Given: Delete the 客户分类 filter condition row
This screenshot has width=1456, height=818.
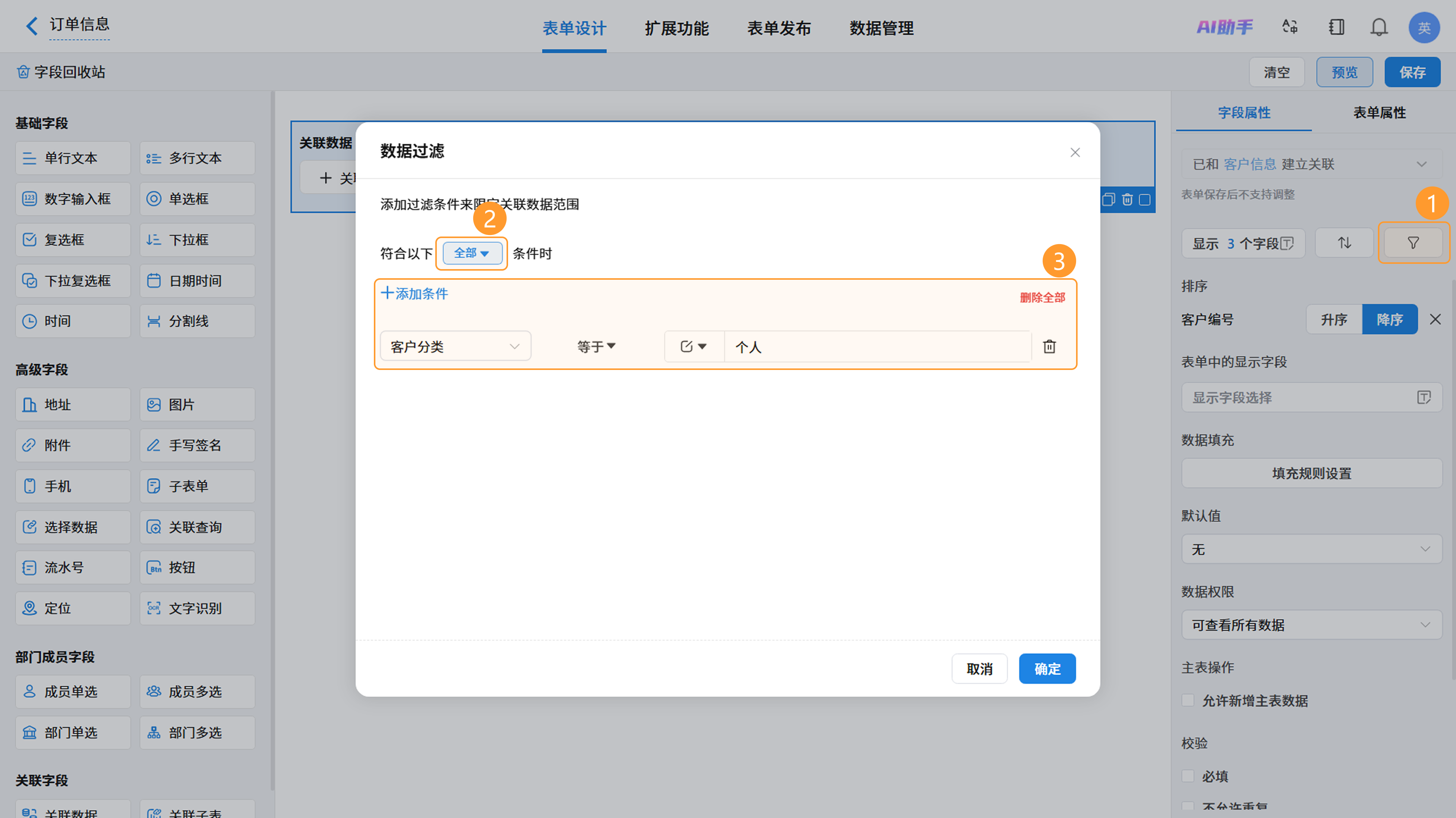Looking at the screenshot, I should [x=1049, y=346].
